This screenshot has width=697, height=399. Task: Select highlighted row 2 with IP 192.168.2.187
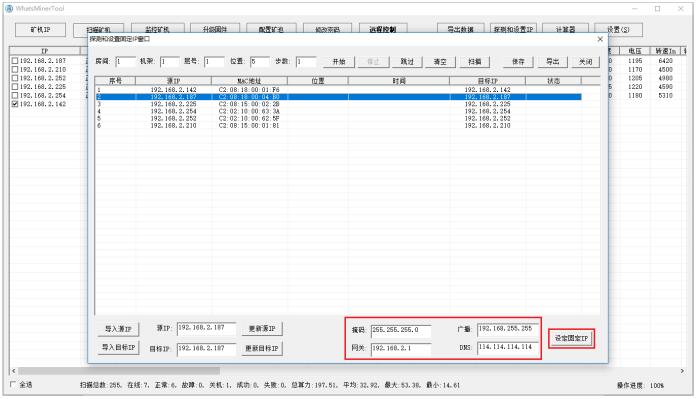338,97
